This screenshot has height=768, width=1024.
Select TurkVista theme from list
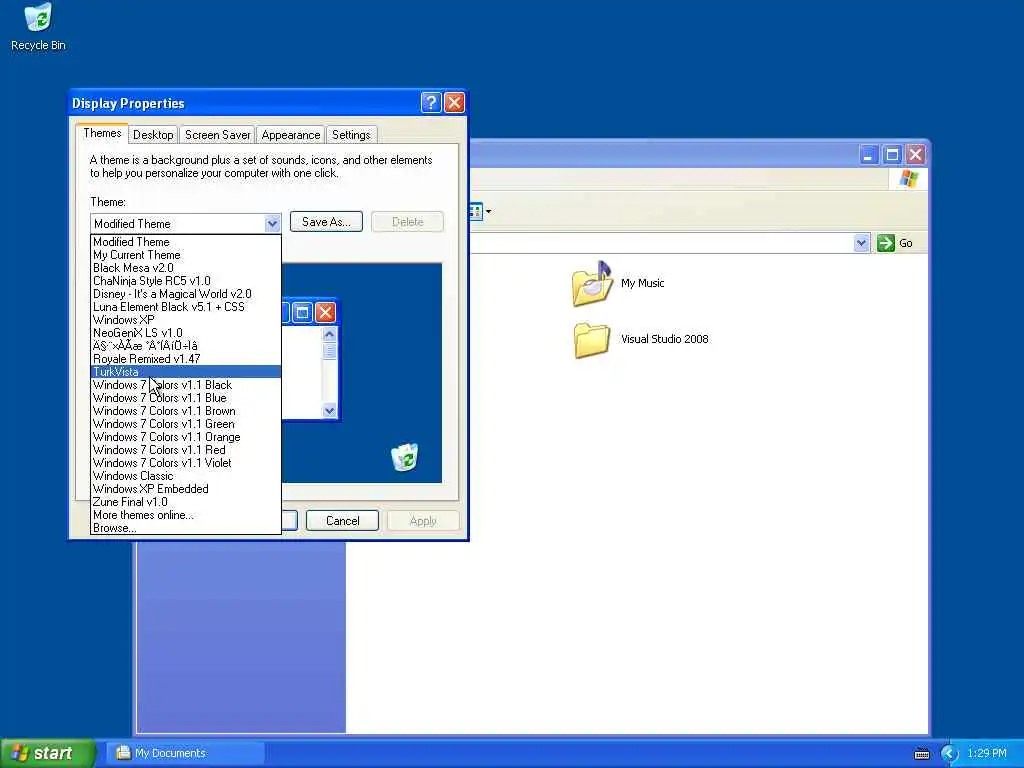(x=185, y=372)
